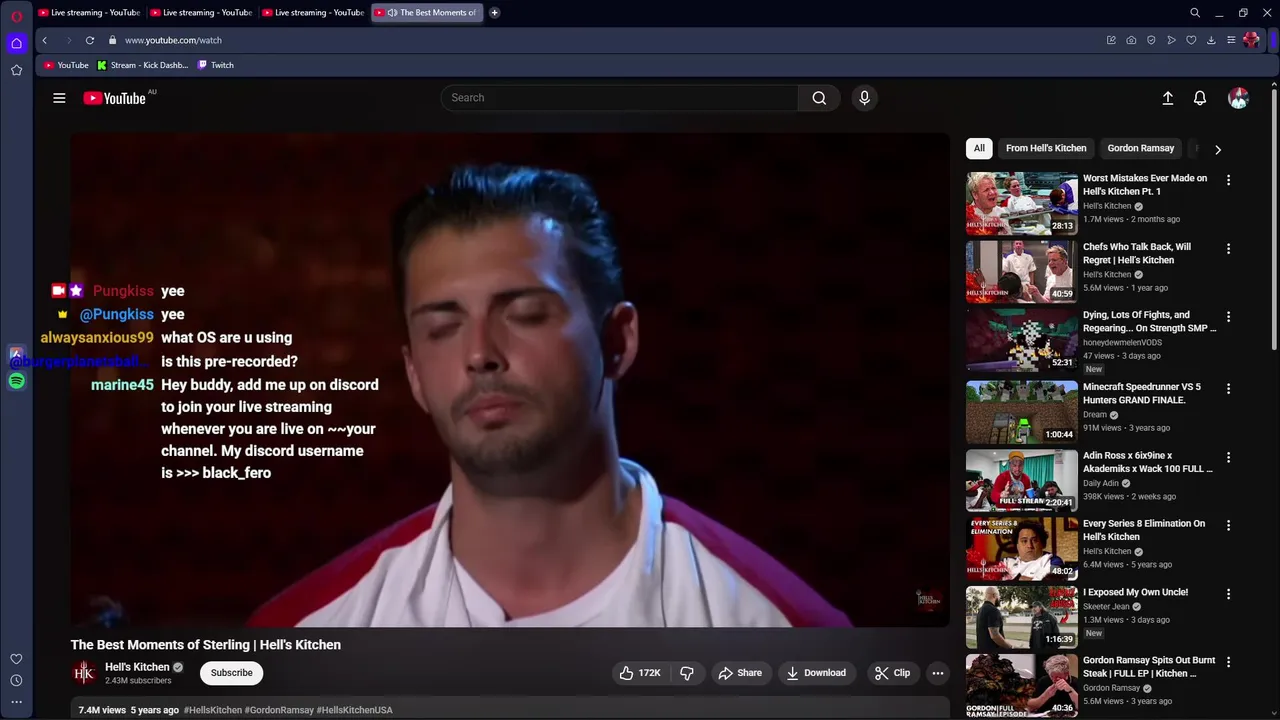Reload the page
The image size is (1280, 720).
pyautogui.click(x=90, y=40)
